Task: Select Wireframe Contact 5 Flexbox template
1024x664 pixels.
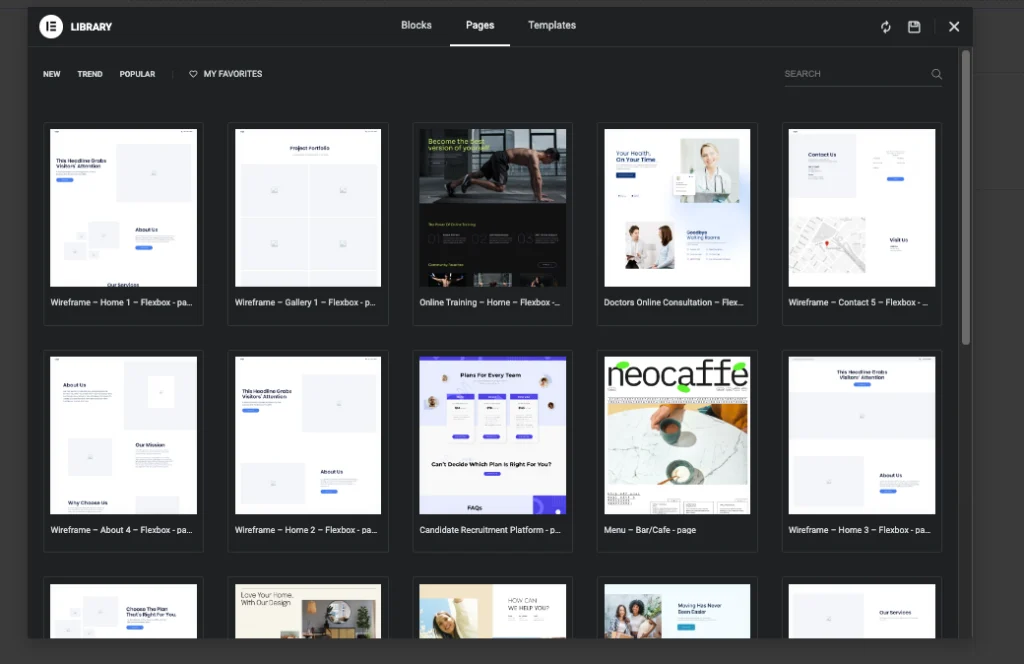Action: (x=861, y=208)
